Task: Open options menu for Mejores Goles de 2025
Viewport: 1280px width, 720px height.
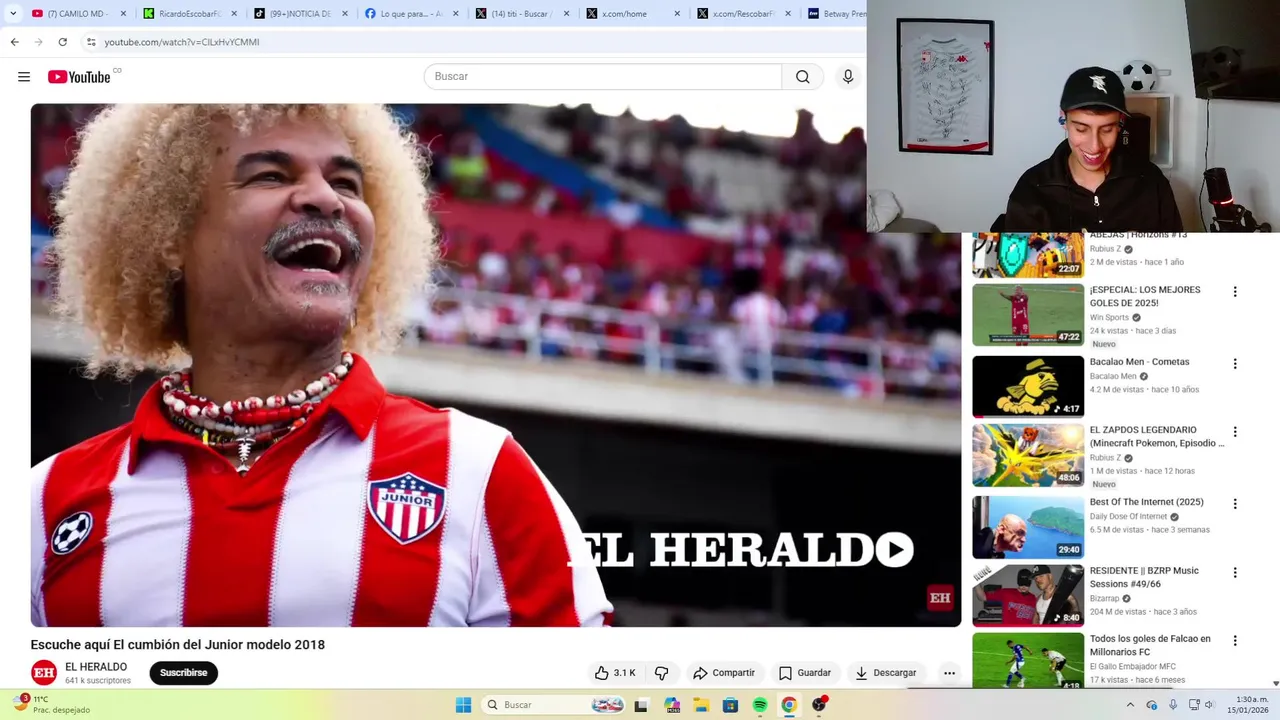Action: [x=1235, y=292]
